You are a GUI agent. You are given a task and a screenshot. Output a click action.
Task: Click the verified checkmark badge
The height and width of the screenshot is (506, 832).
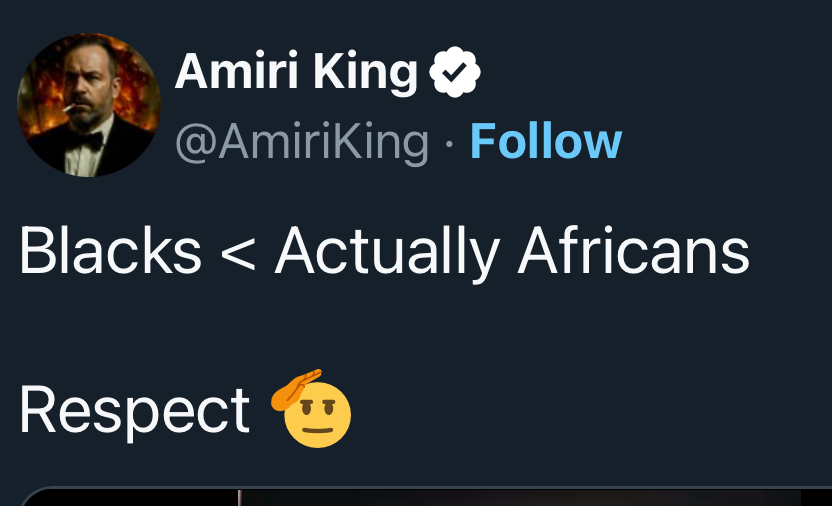(455, 72)
